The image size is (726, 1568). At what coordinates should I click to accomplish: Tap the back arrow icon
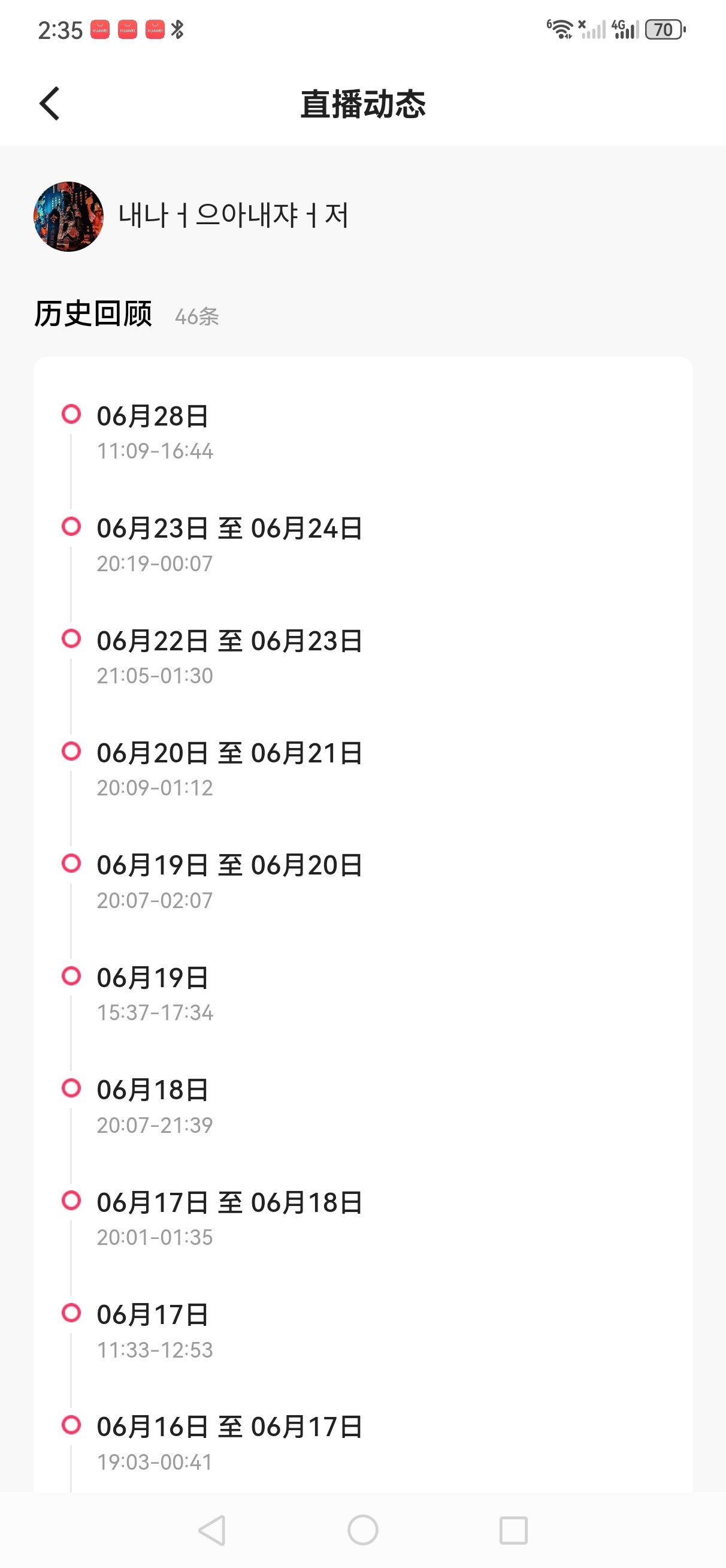coord(50,104)
